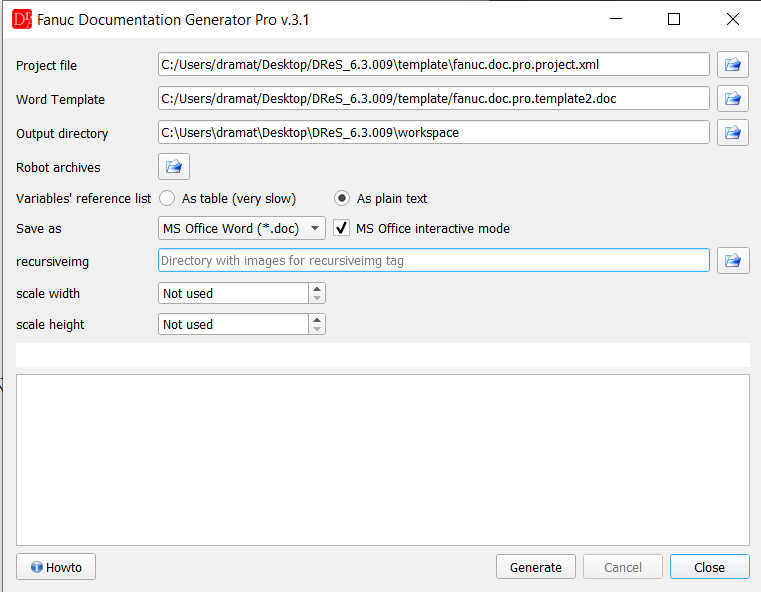Click the Fanuc Documentation Generator app icon

(22, 19)
